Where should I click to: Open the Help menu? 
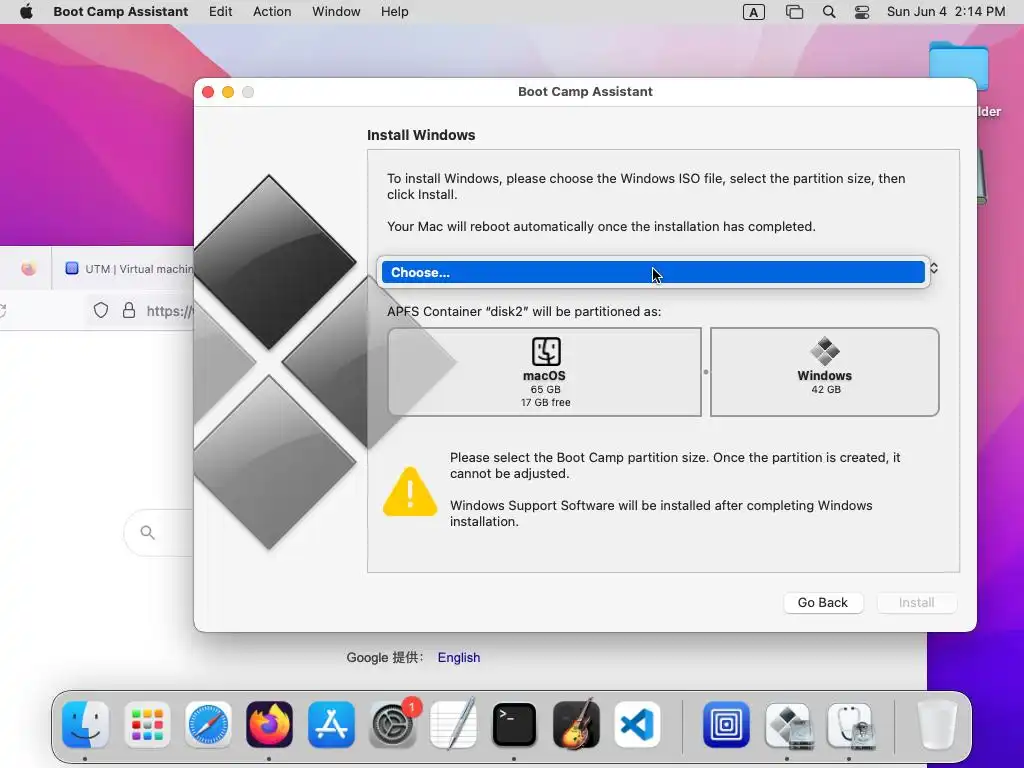point(394,12)
